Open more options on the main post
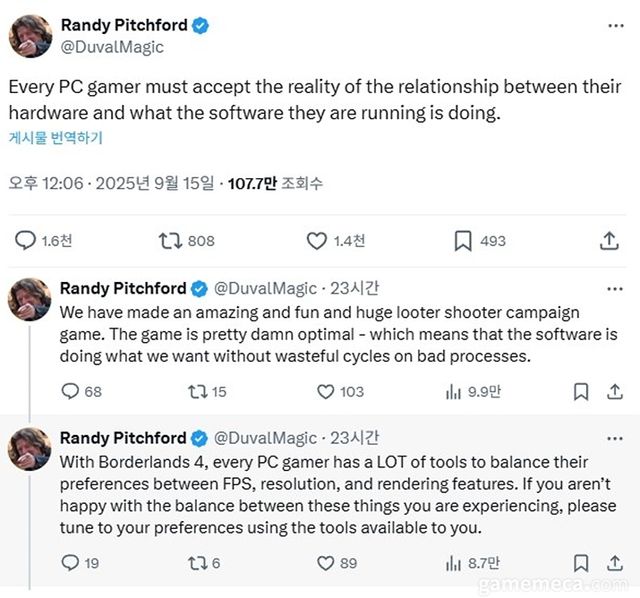This screenshot has height=598, width=640. click(x=616, y=24)
